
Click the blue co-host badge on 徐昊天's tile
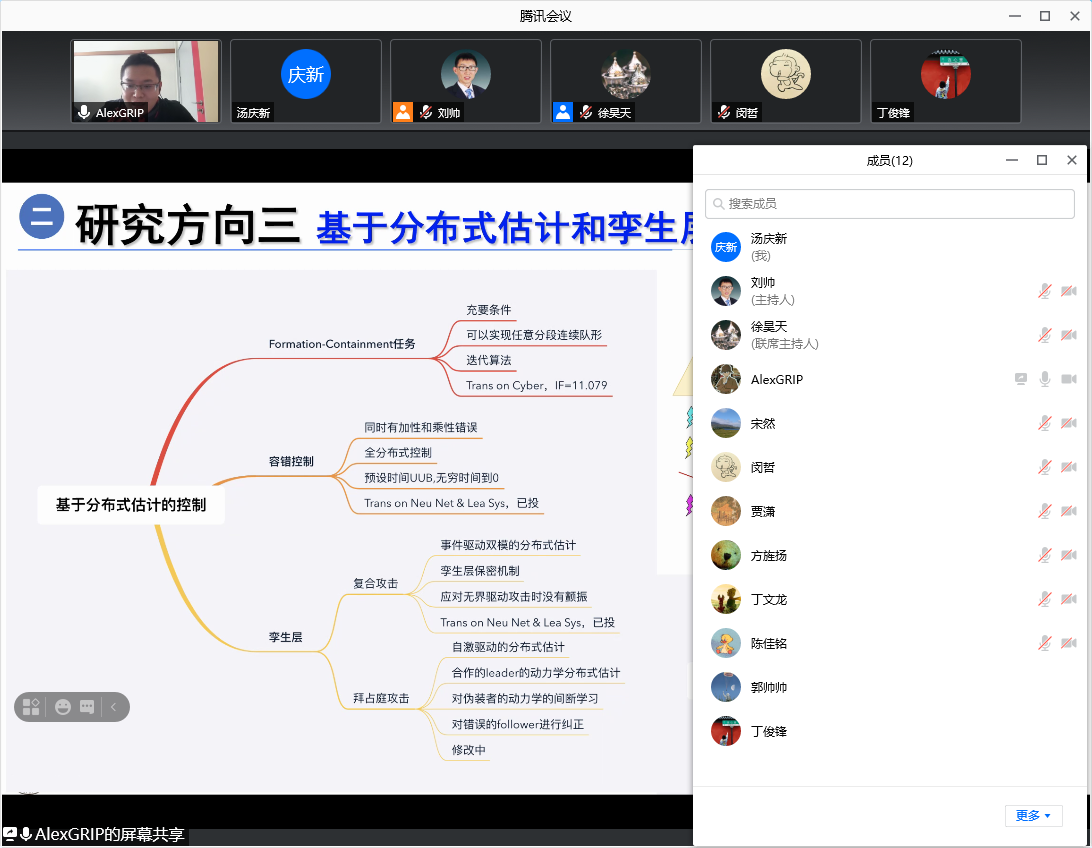[x=563, y=112]
